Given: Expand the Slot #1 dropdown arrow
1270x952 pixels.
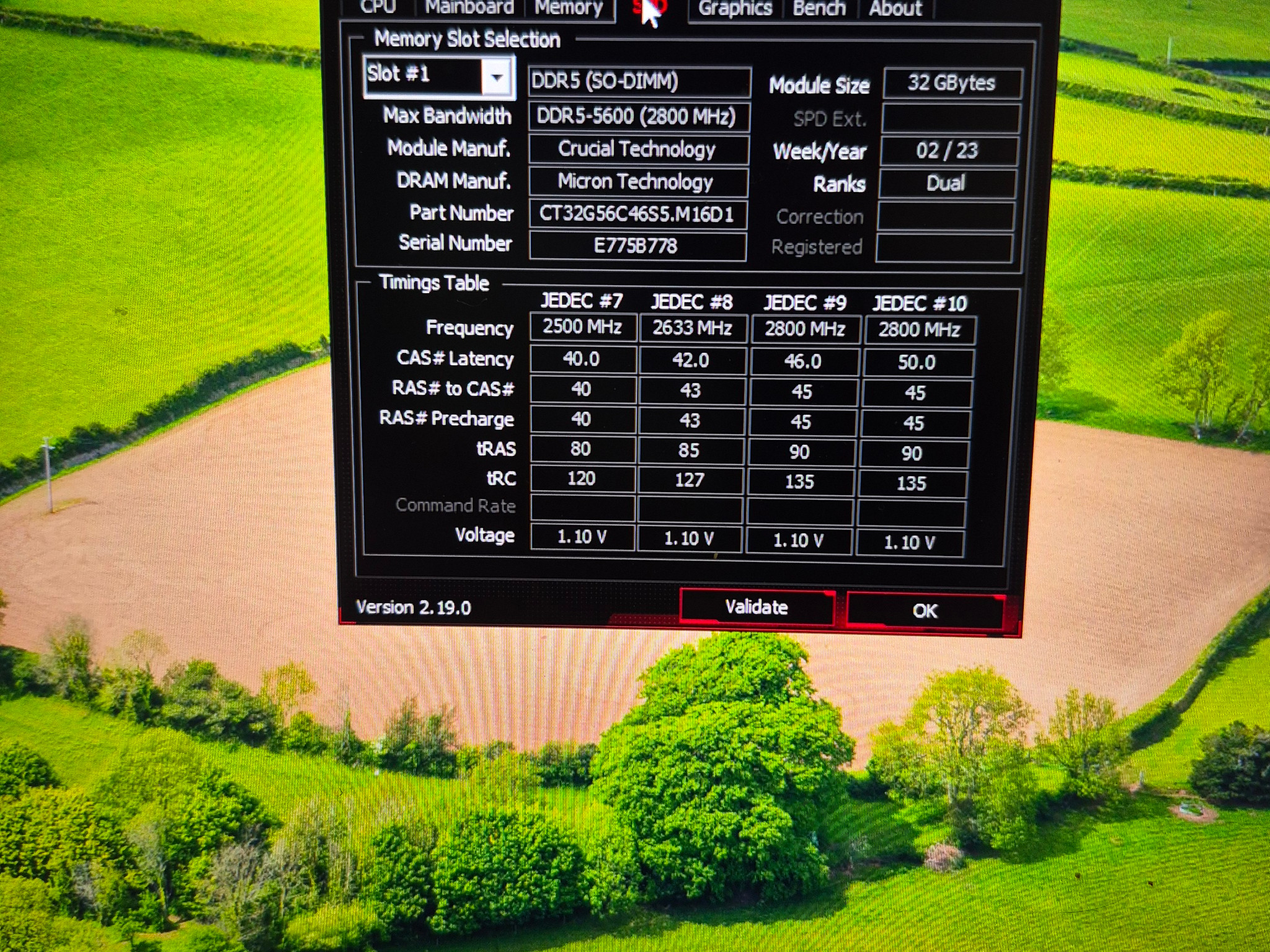Looking at the screenshot, I should coord(497,77).
